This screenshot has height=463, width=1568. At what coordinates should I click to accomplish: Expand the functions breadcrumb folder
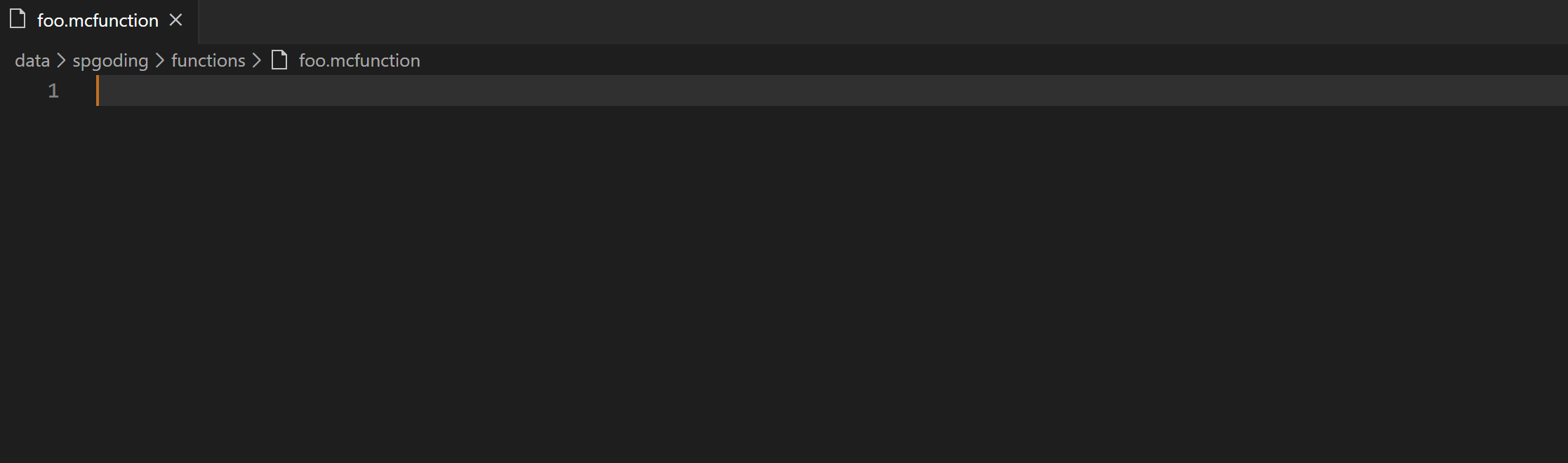208,60
